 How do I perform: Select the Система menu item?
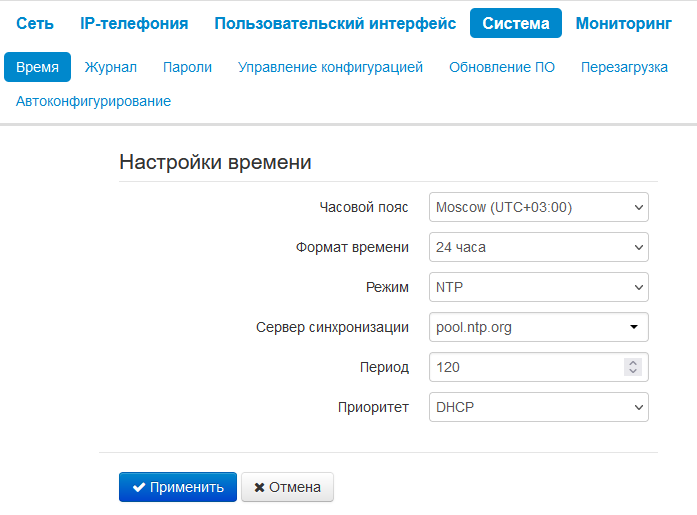tap(516, 23)
